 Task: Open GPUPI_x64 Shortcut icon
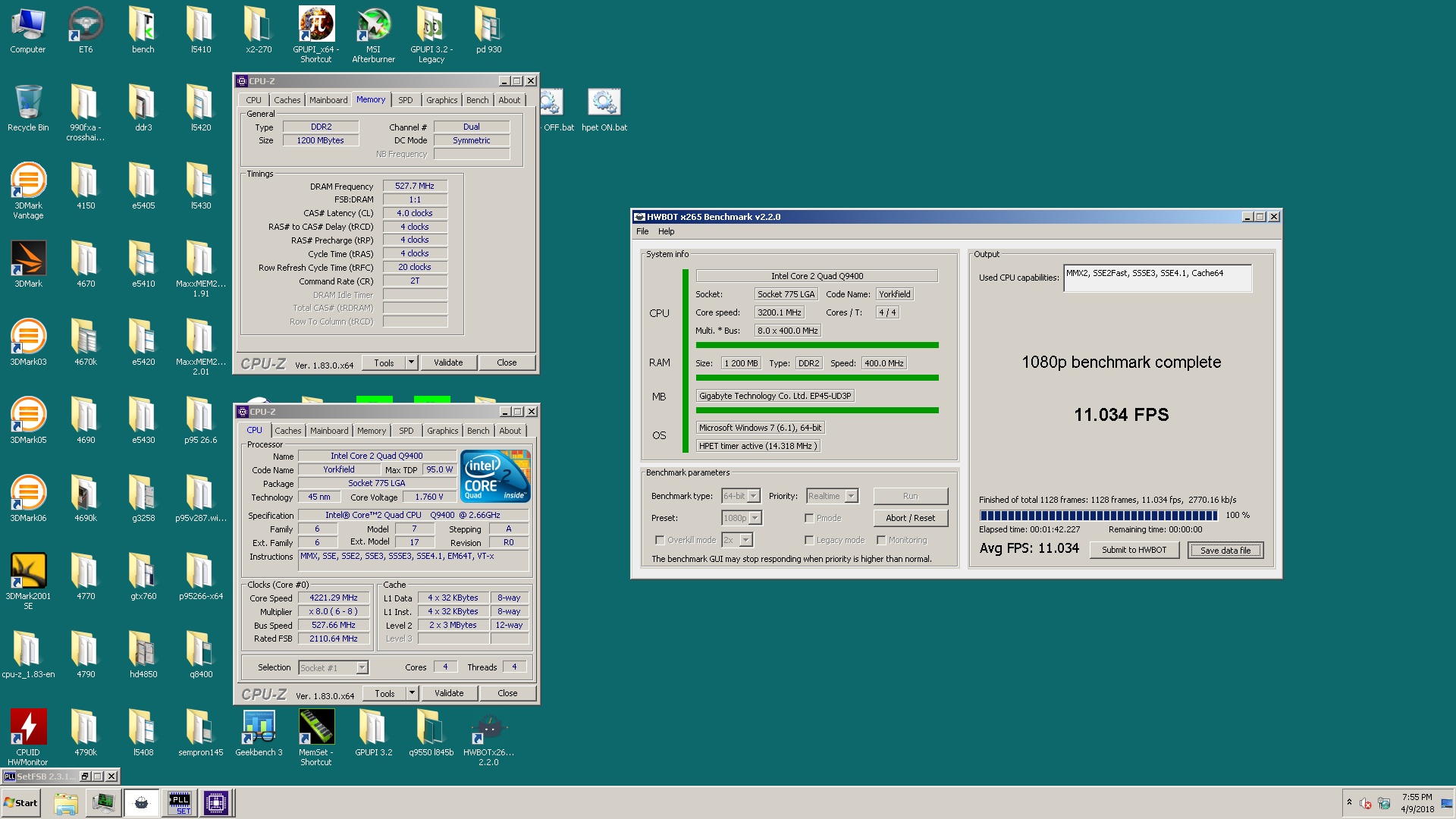click(316, 34)
